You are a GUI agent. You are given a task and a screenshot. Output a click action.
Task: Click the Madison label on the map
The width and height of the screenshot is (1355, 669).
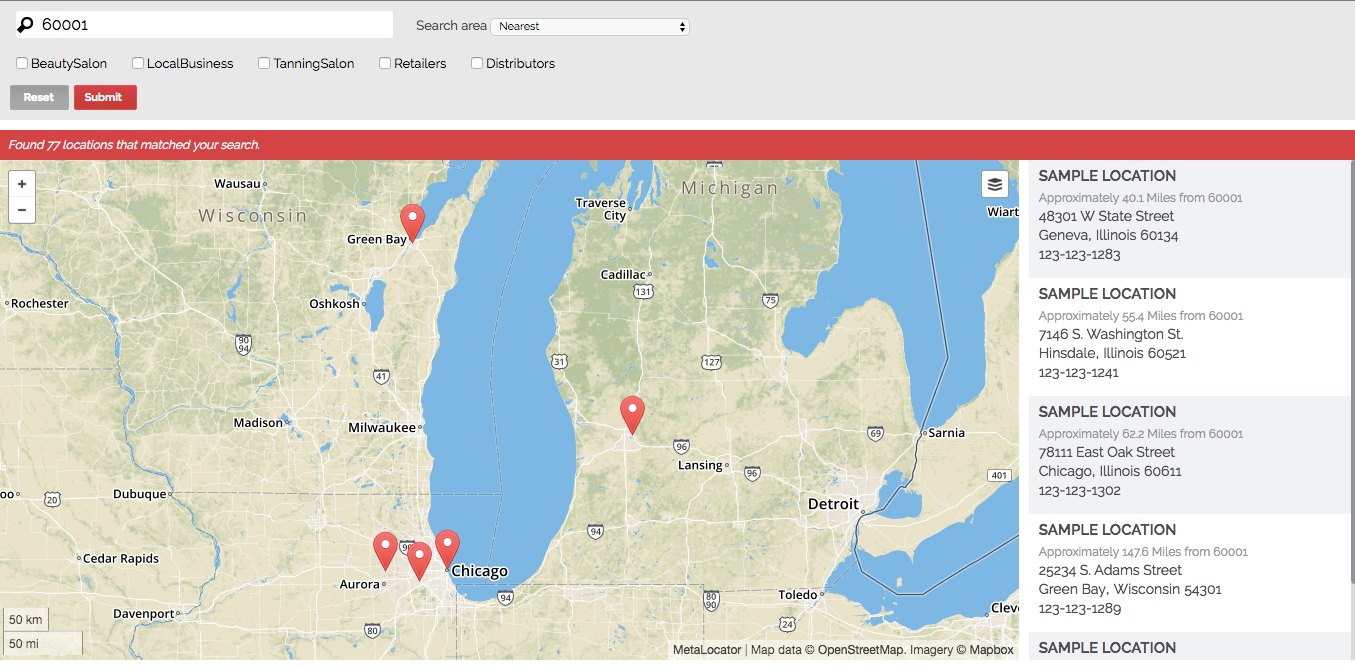click(x=258, y=423)
